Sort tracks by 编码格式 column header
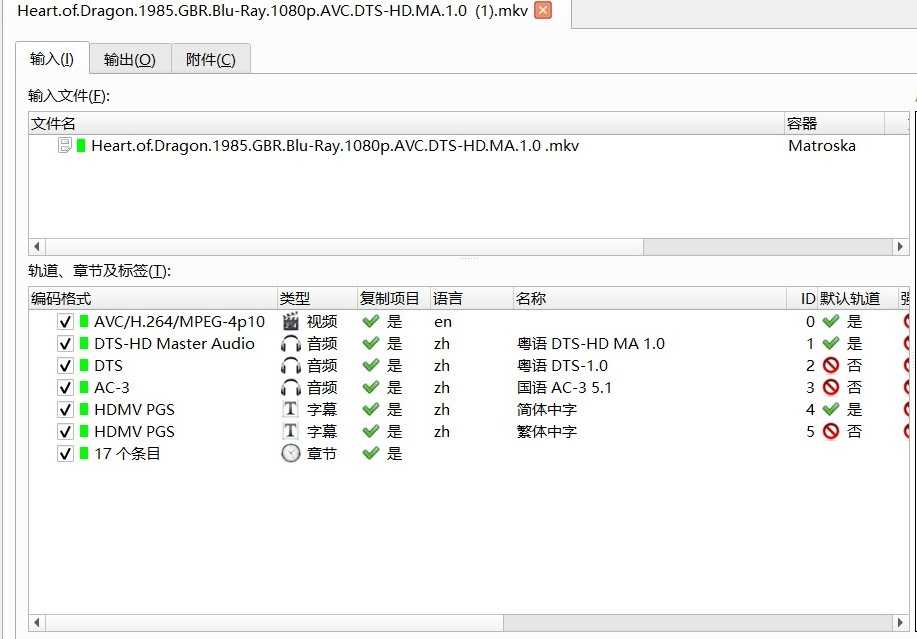The height and width of the screenshot is (639, 917). tap(153, 299)
